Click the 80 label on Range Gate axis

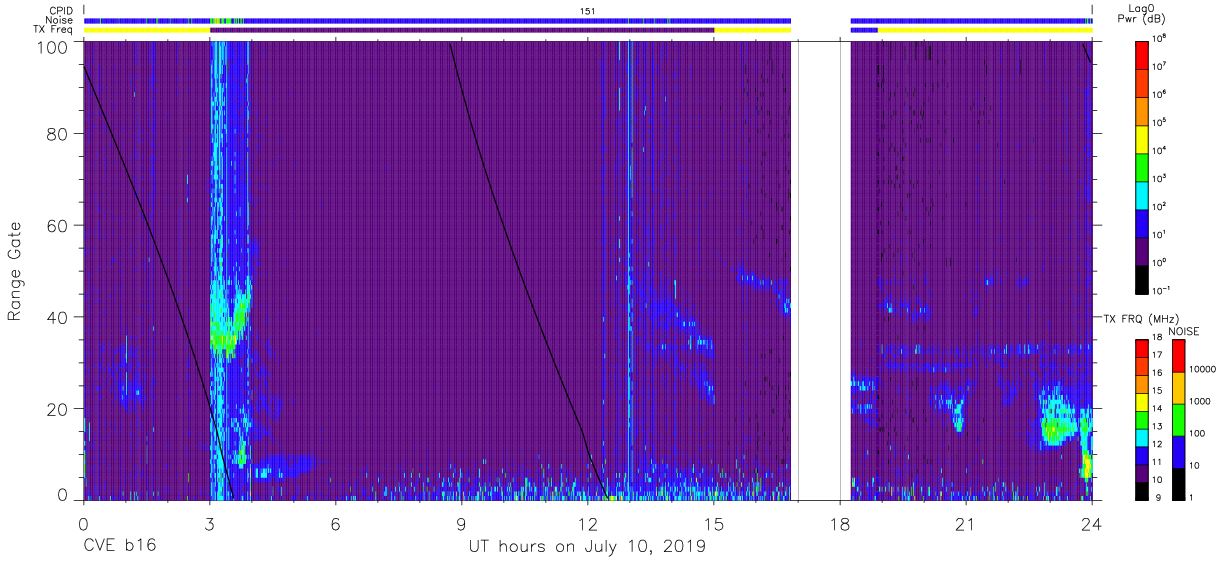(59, 133)
